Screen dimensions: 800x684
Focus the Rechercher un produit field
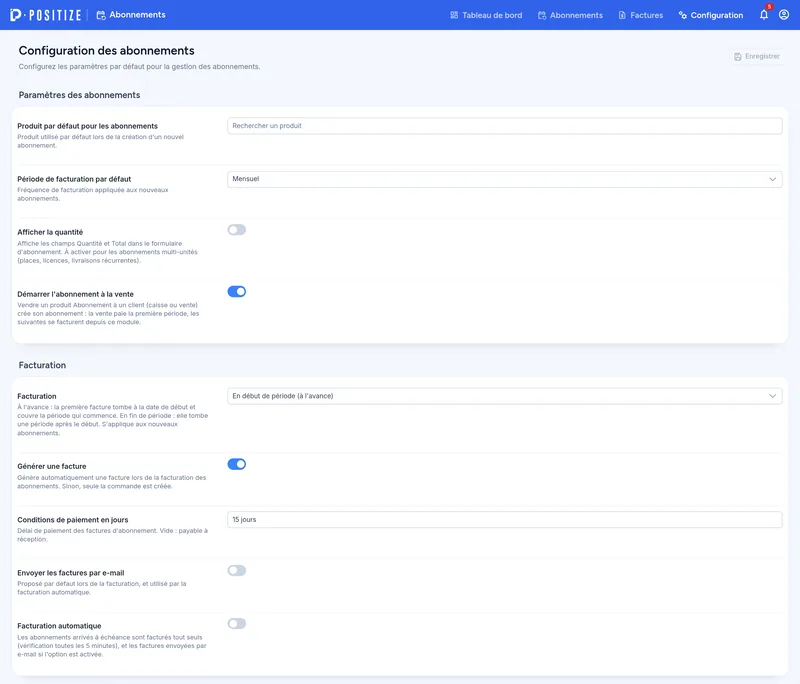tap(505, 126)
